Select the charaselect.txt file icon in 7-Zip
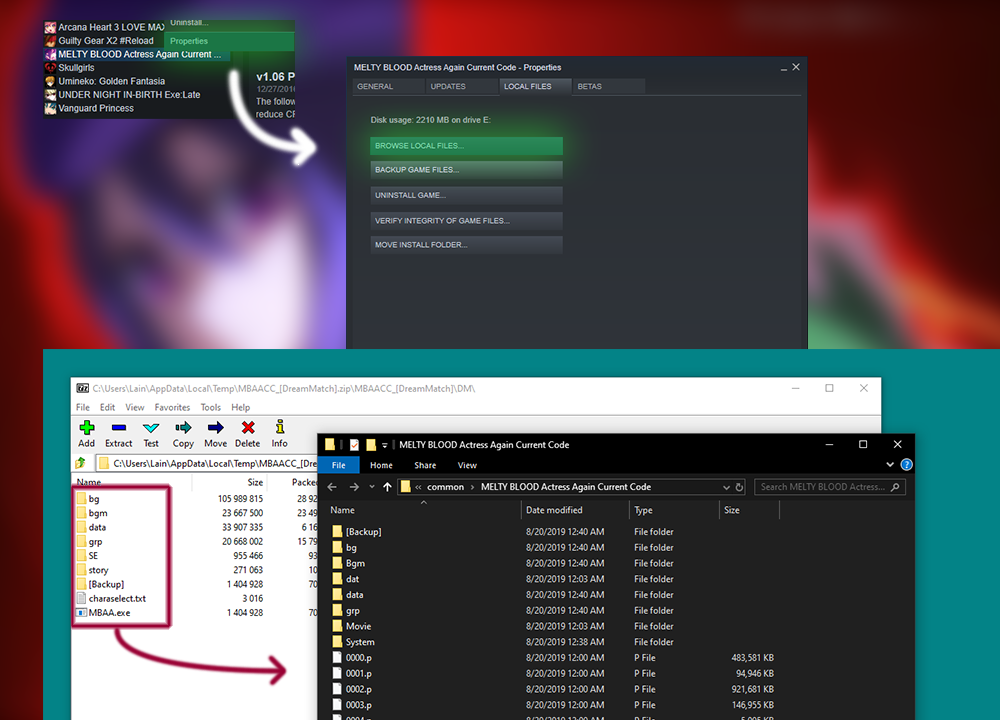1000x720 pixels. point(81,598)
